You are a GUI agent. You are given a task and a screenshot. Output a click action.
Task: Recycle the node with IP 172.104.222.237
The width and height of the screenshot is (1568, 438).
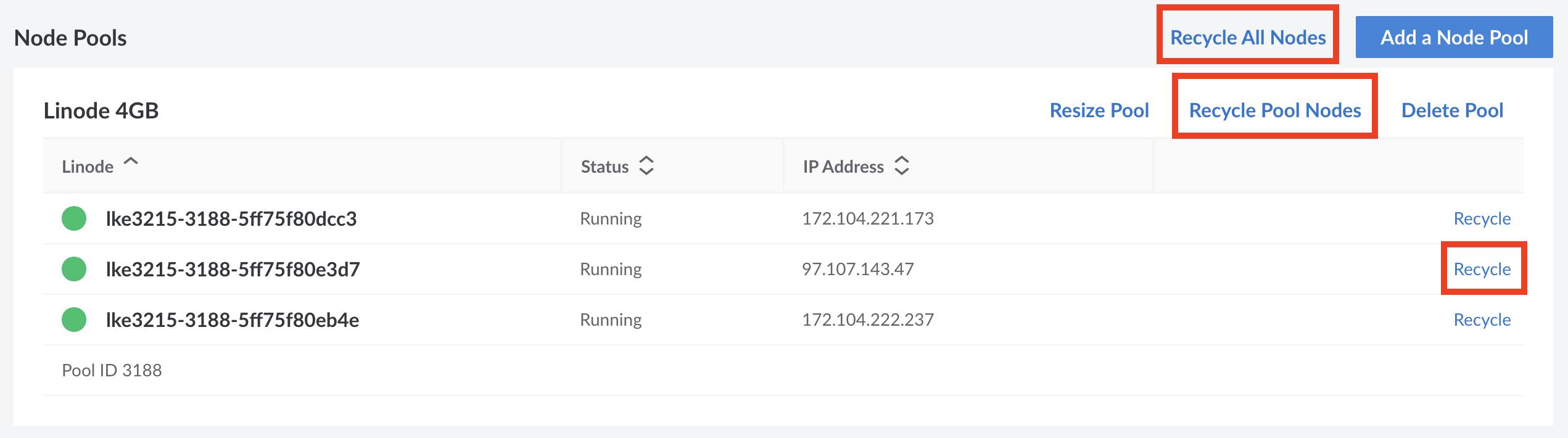pos(1482,320)
